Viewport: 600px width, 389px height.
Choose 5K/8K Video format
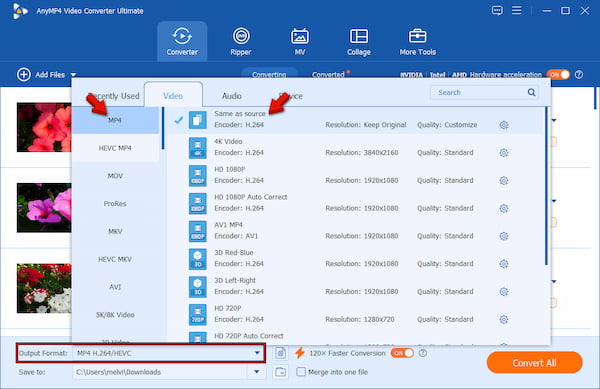pyautogui.click(x=115, y=315)
